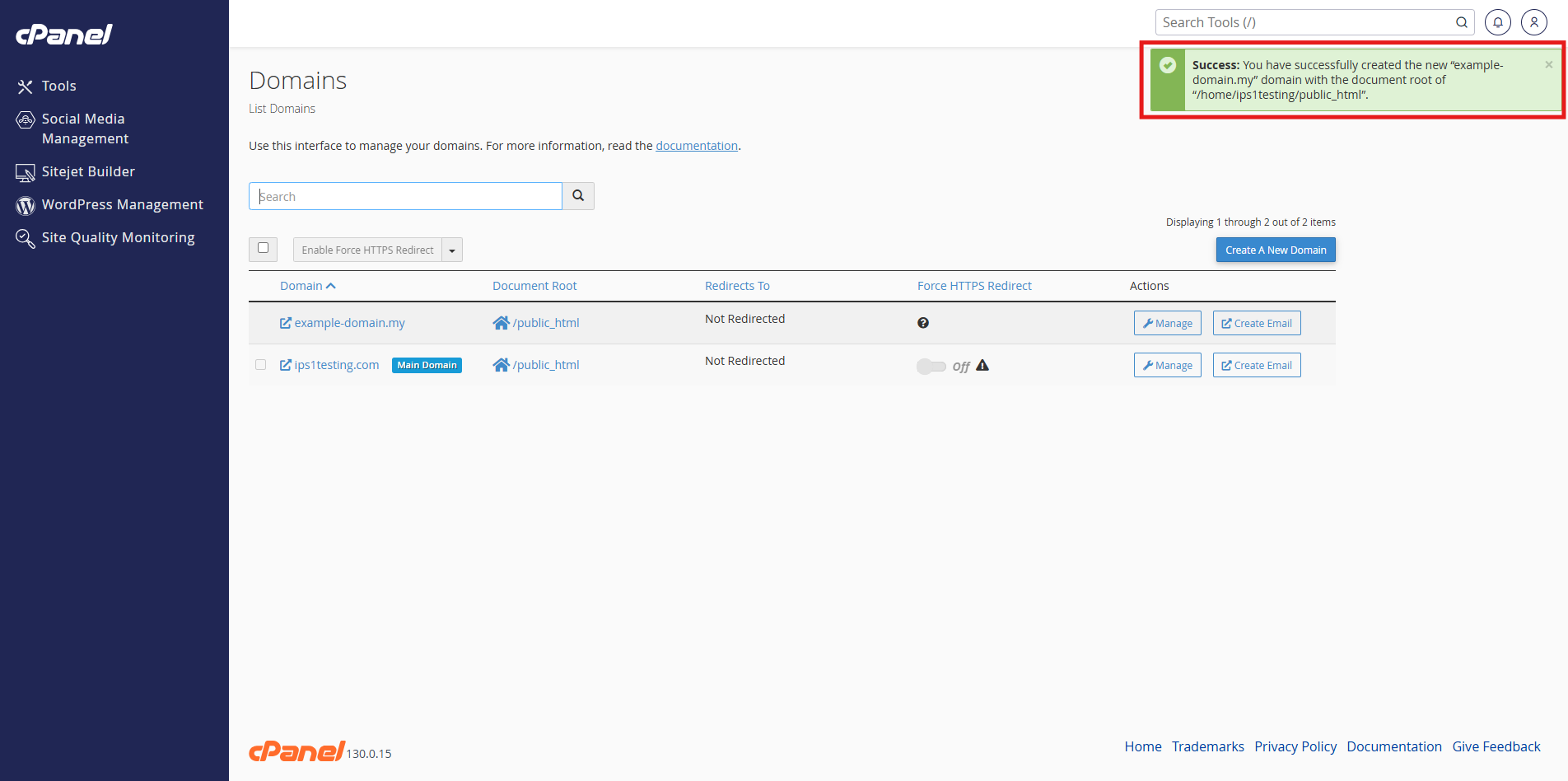Viewport: 1568px width, 781px height.
Task: Open WordPress Management in sidebar
Action: coord(122,204)
